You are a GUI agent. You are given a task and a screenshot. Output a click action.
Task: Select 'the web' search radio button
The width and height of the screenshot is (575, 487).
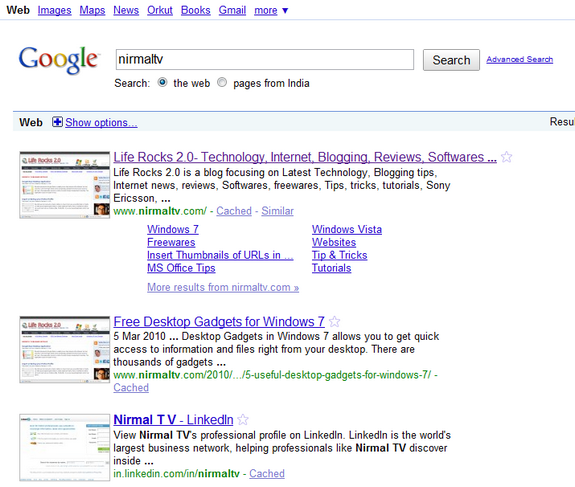162,82
